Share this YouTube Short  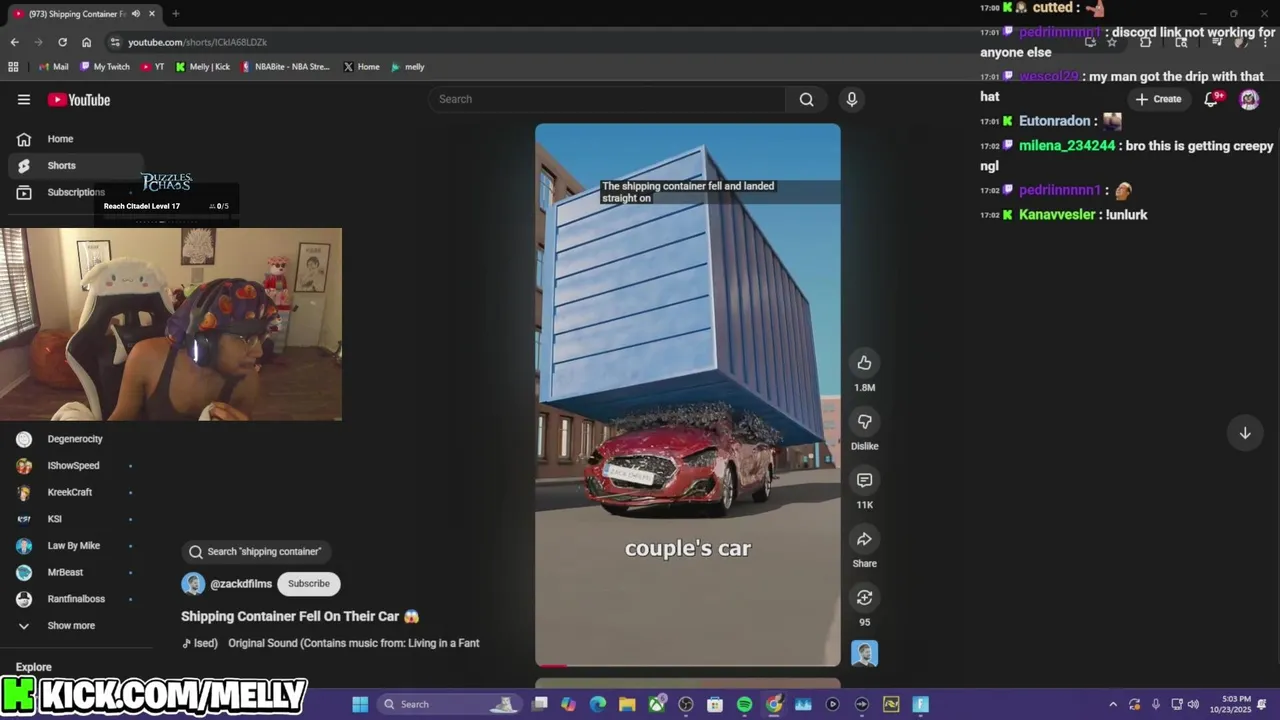point(864,540)
